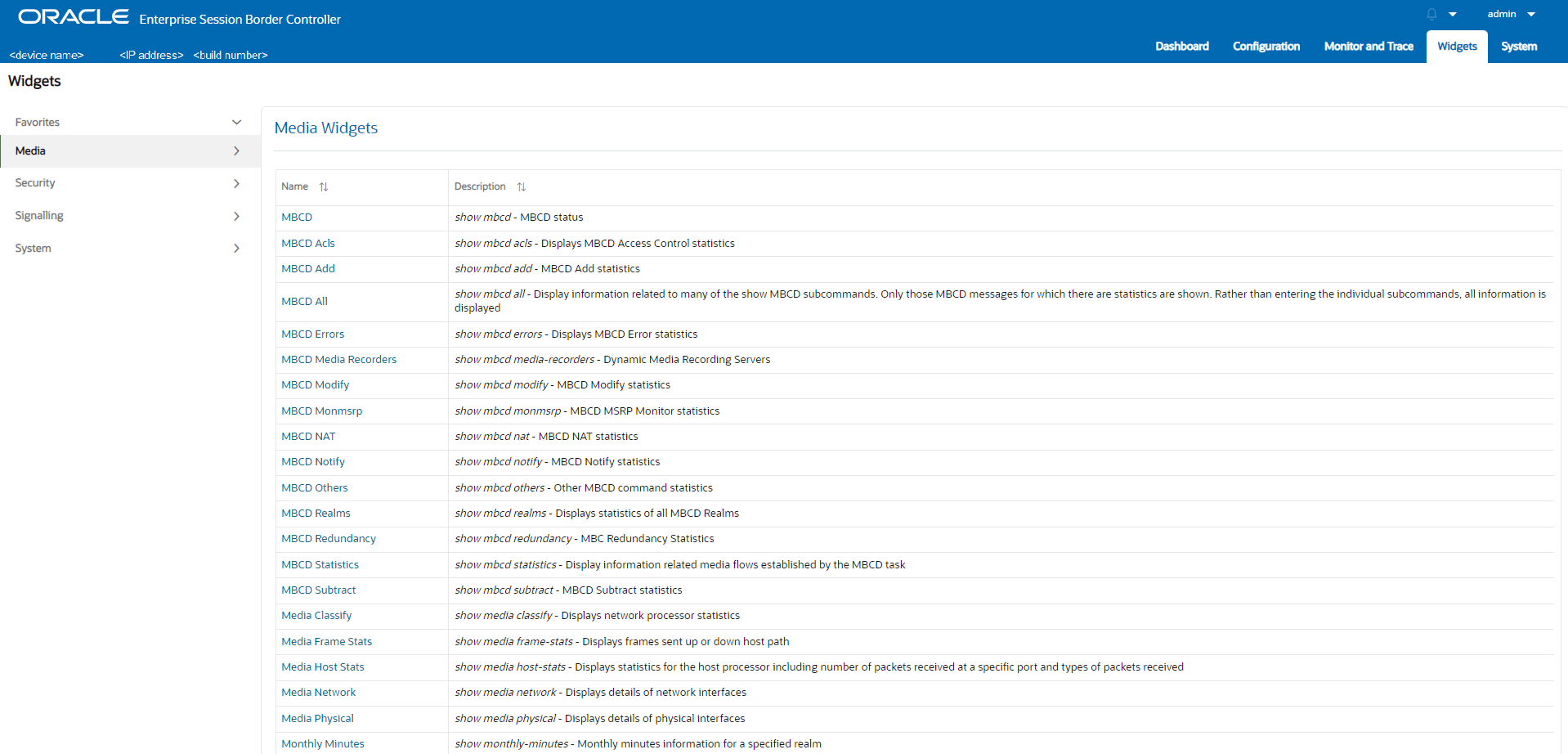Expand the Media category chevron

(236, 151)
